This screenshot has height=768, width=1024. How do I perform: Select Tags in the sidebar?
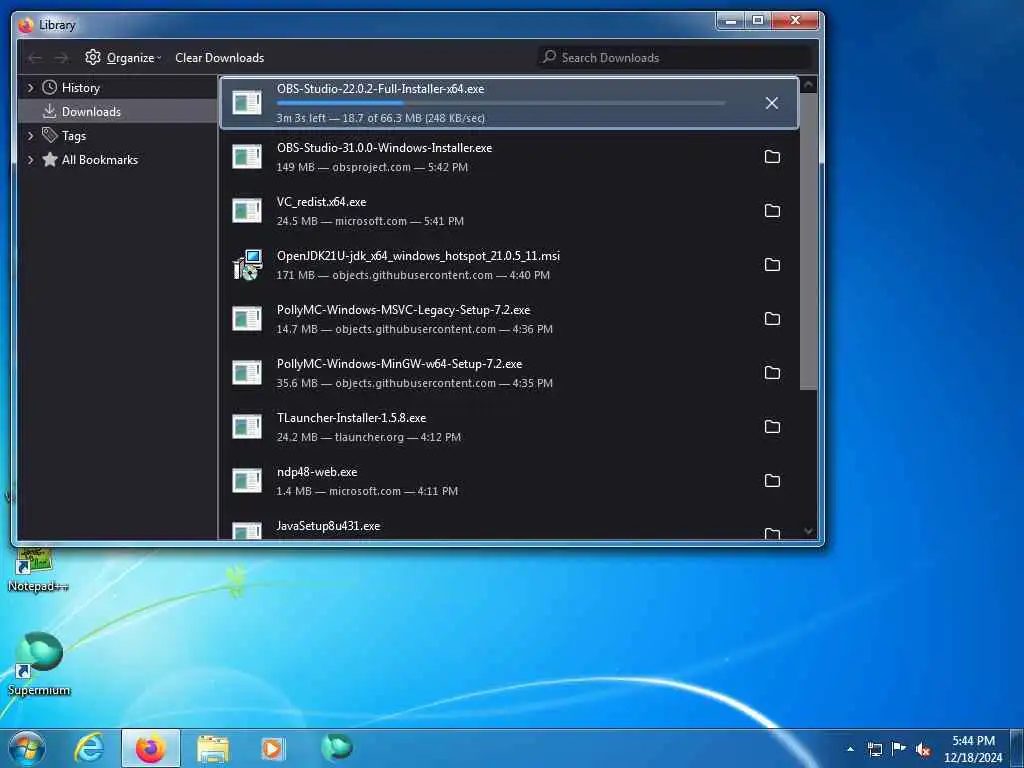(118, 136)
